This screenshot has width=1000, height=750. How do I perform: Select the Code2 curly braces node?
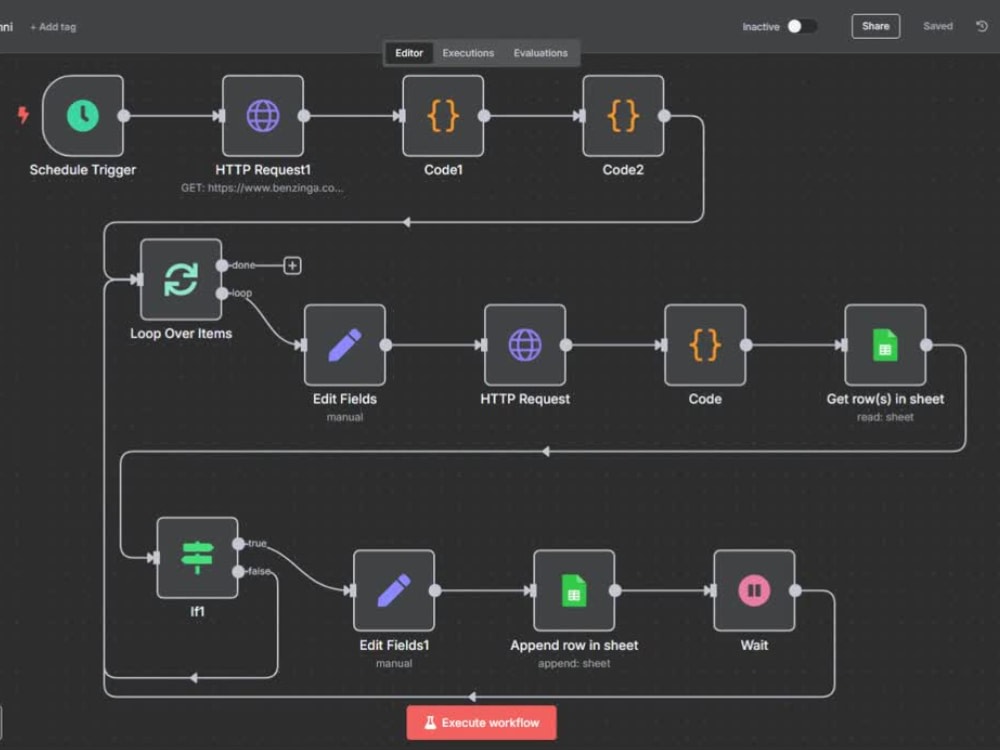coord(623,115)
